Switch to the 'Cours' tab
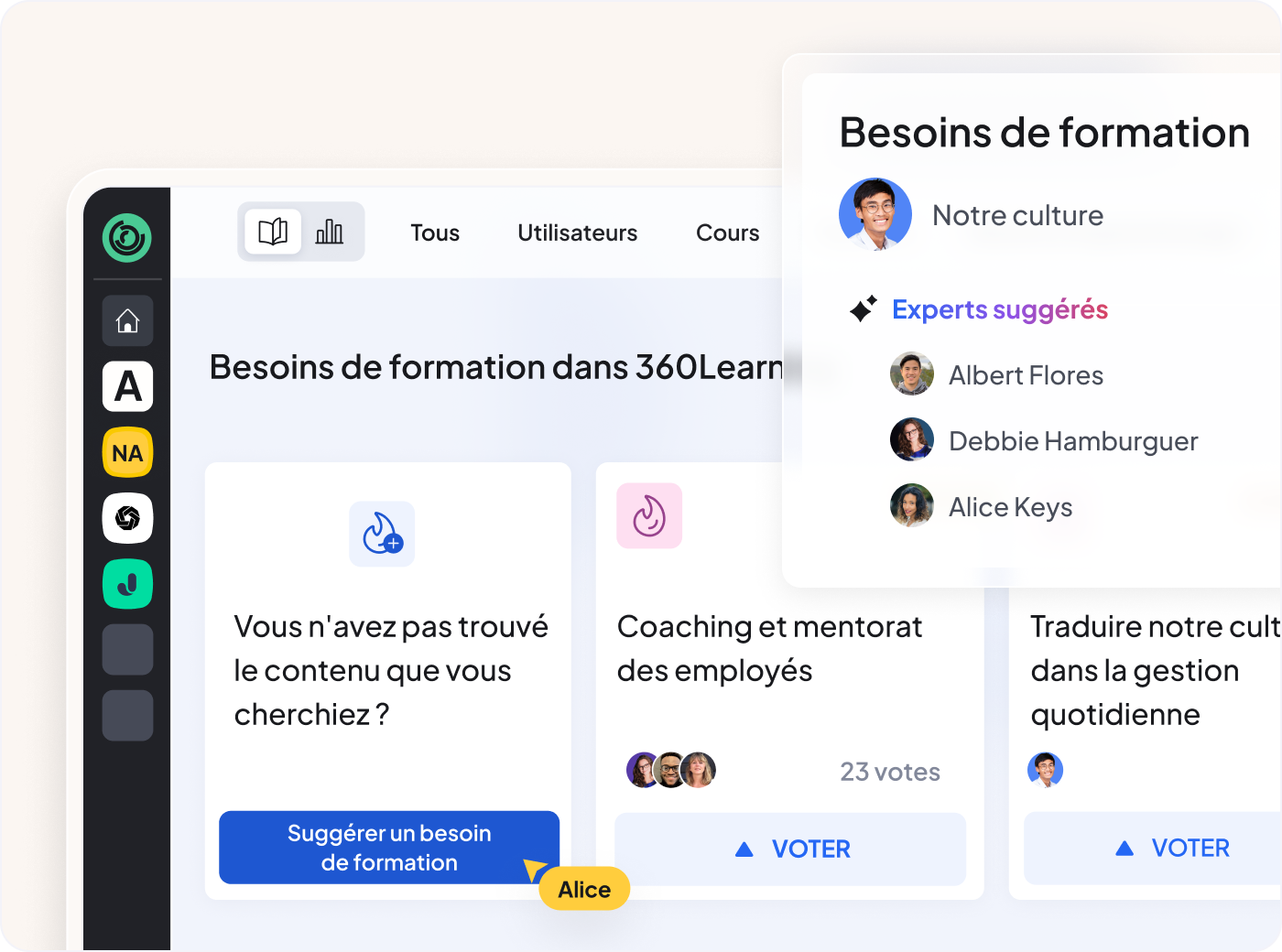The height and width of the screenshot is (952, 1282). click(728, 233)
